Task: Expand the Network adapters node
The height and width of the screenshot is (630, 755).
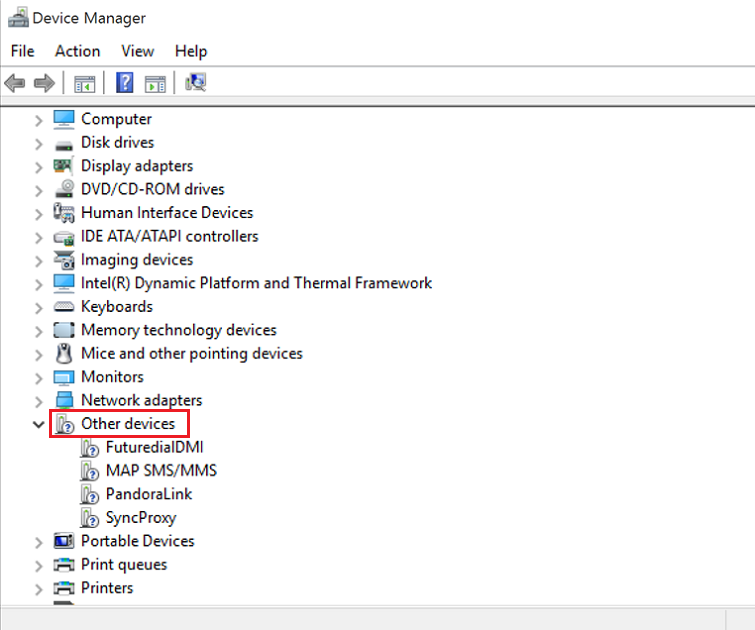Action: [x=38, y=401]
